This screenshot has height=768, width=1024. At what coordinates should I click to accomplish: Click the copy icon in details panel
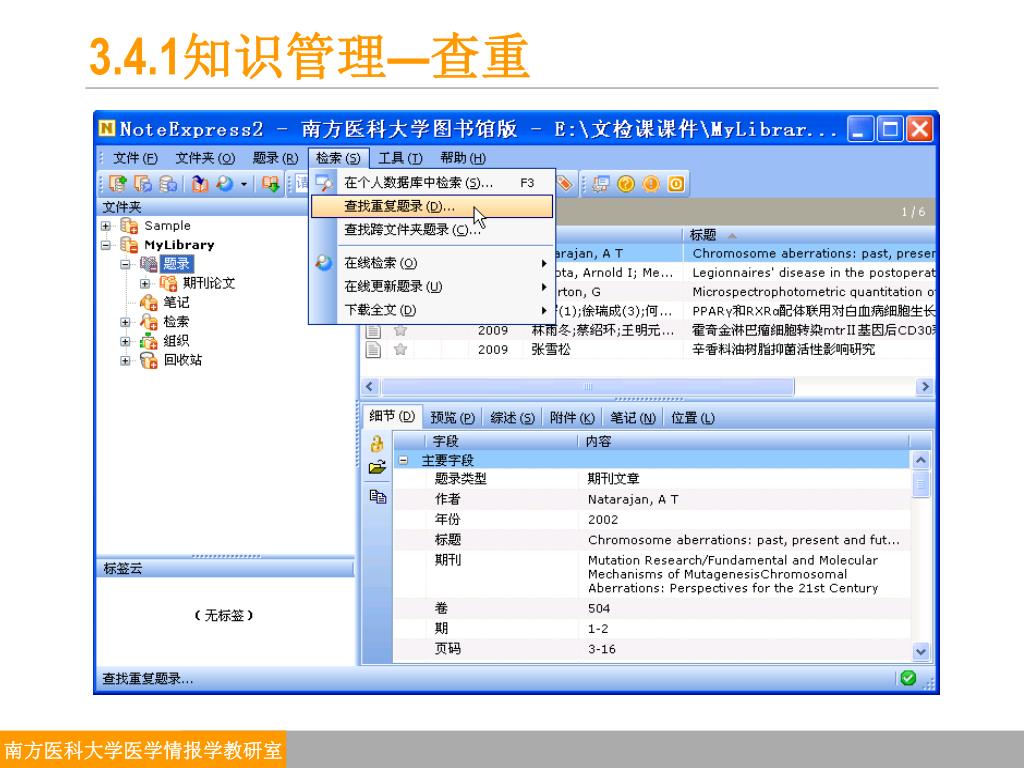(377, 496)
